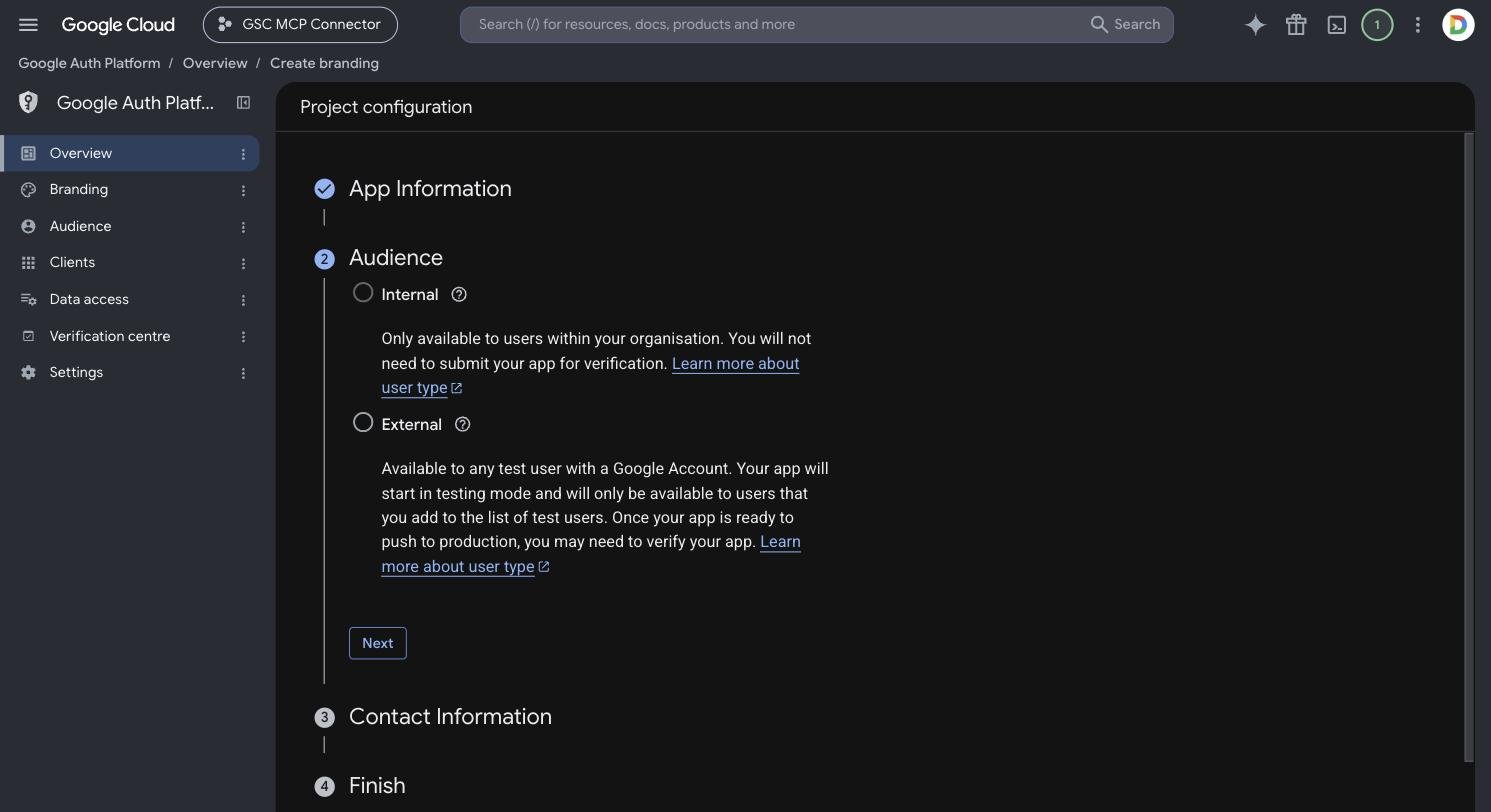
Task: Click Overview breadcrumb link
Action: 215,63
